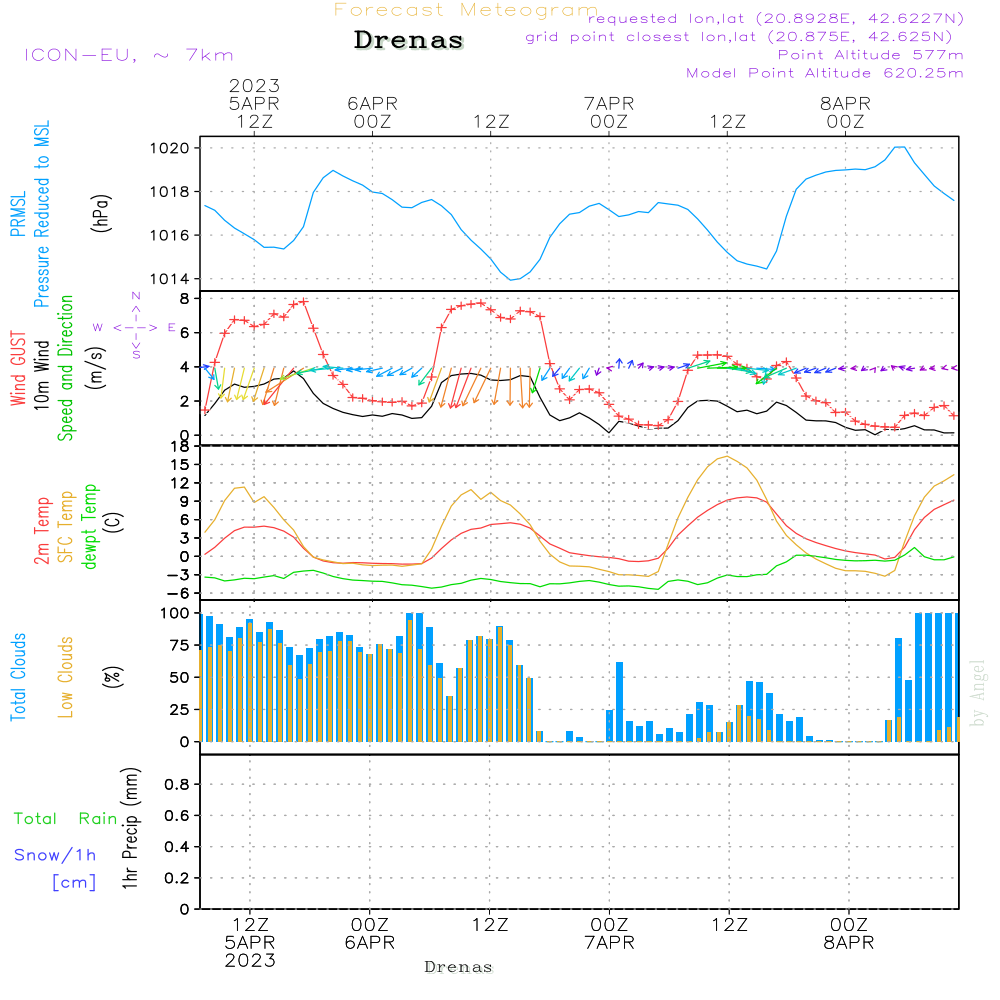Click the top 2023 5APR 12Z time label
The height and width of the screenshot is (1000, 1000).
[254, 103]
